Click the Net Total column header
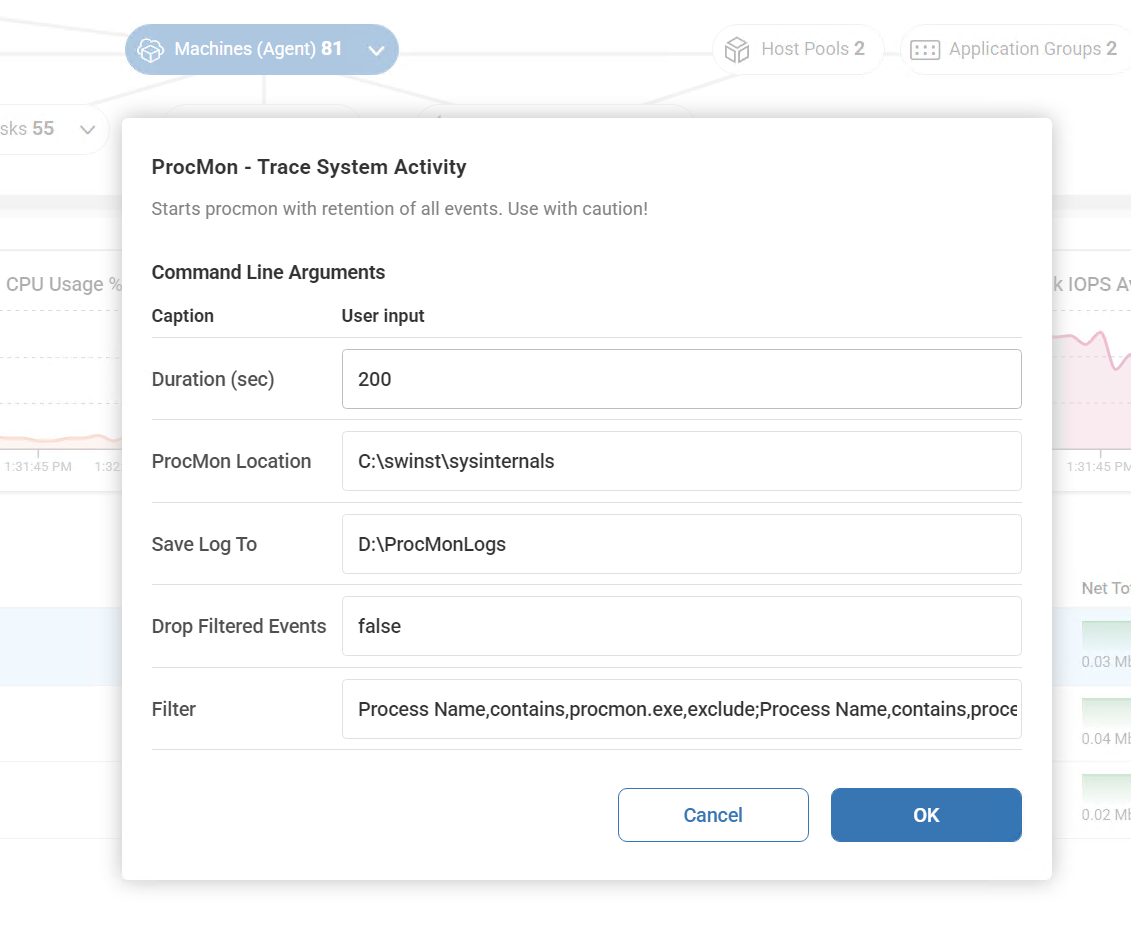Image resolution: width=1131 pixels, height=948 pixels. click(1105, 588)
